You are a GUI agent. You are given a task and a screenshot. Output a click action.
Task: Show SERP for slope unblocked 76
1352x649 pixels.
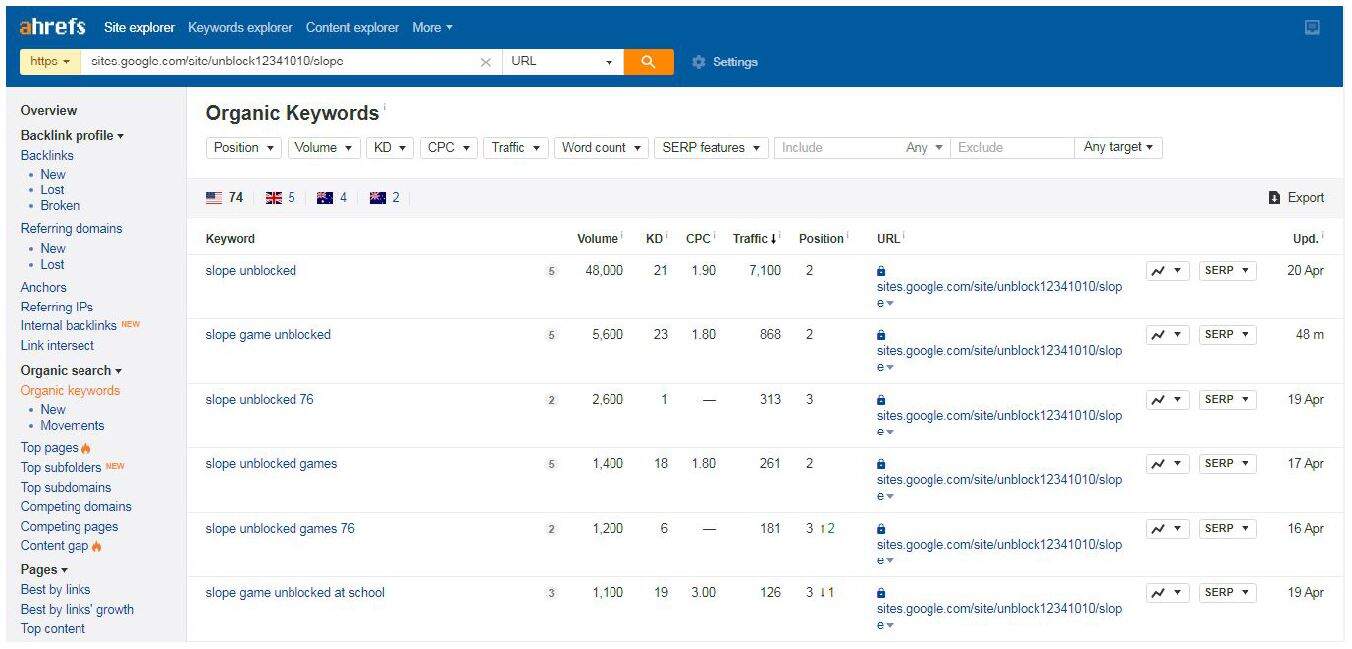[1227, 400]
